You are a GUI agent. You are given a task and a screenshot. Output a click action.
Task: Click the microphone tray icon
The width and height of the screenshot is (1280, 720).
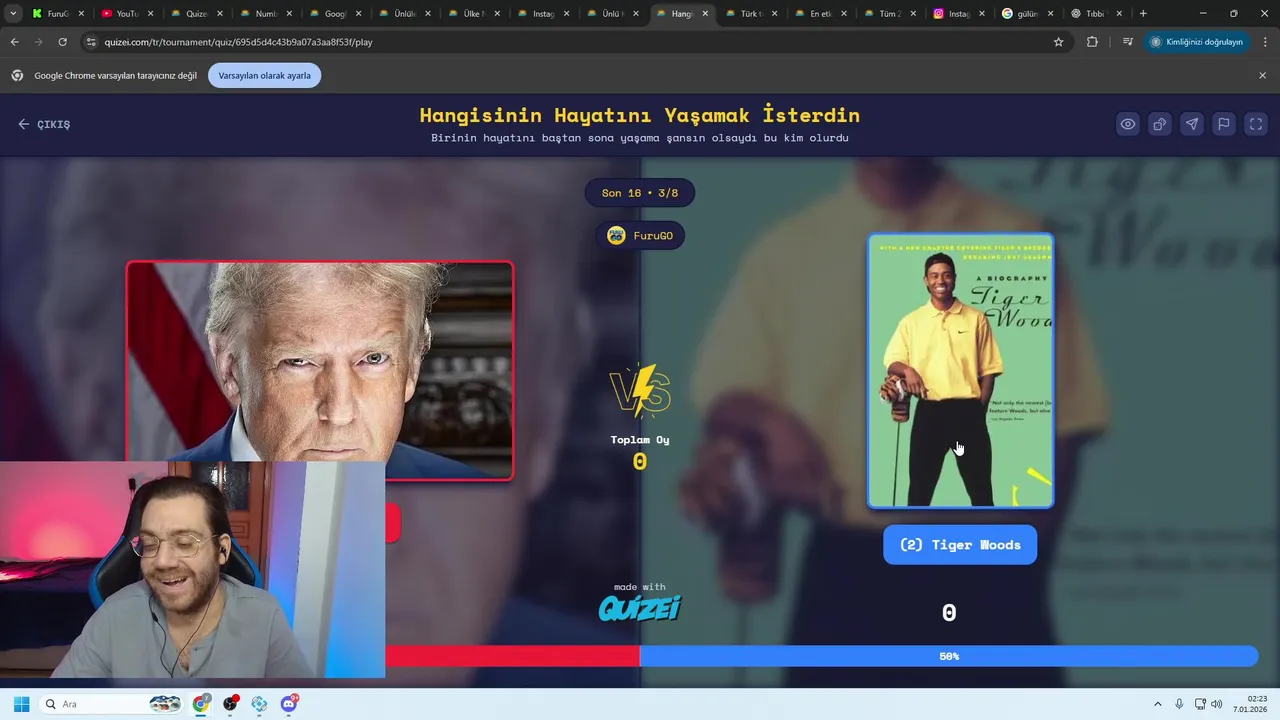click(x=1179, y=704)
